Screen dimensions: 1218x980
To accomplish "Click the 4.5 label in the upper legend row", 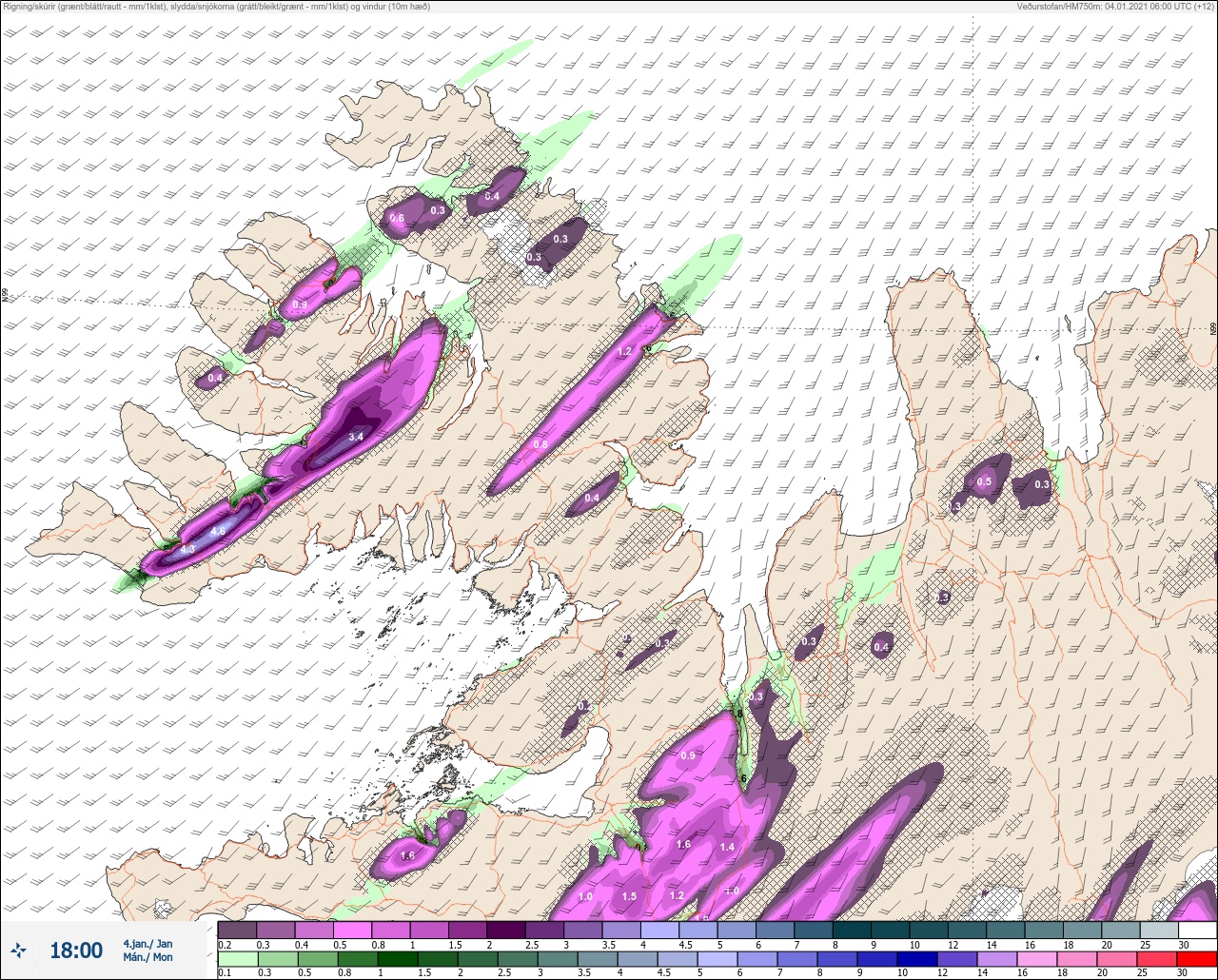I will (686, 945).
